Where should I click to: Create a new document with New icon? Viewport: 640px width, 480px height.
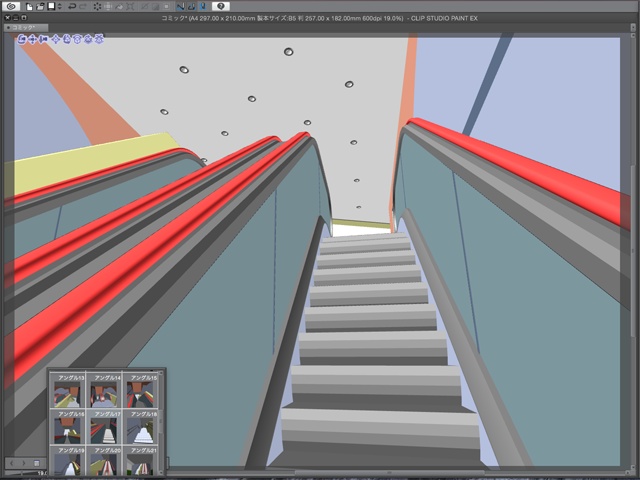click(29, 7)
